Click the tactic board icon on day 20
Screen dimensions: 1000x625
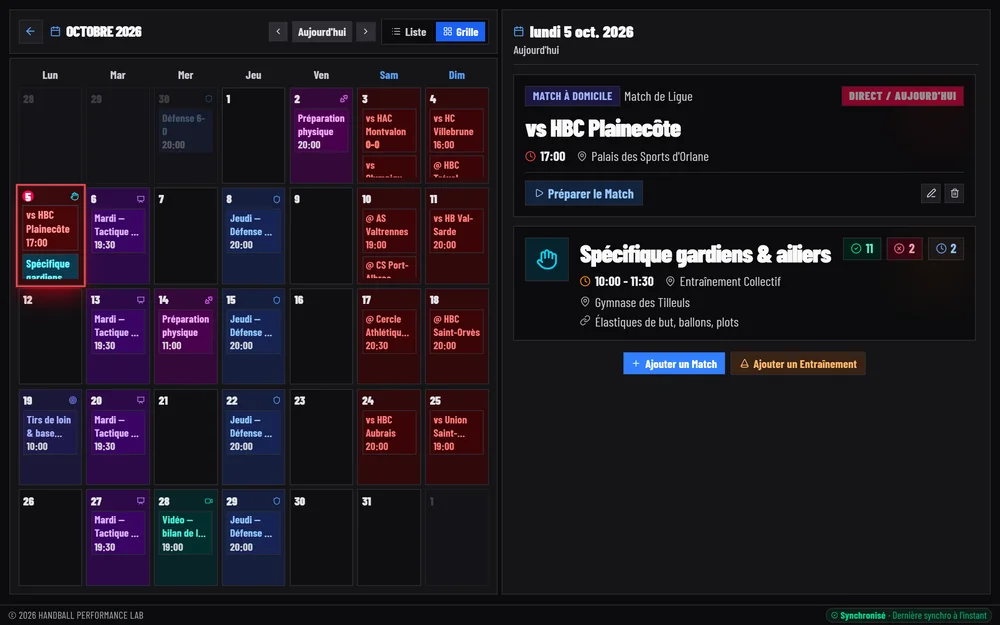141,401
